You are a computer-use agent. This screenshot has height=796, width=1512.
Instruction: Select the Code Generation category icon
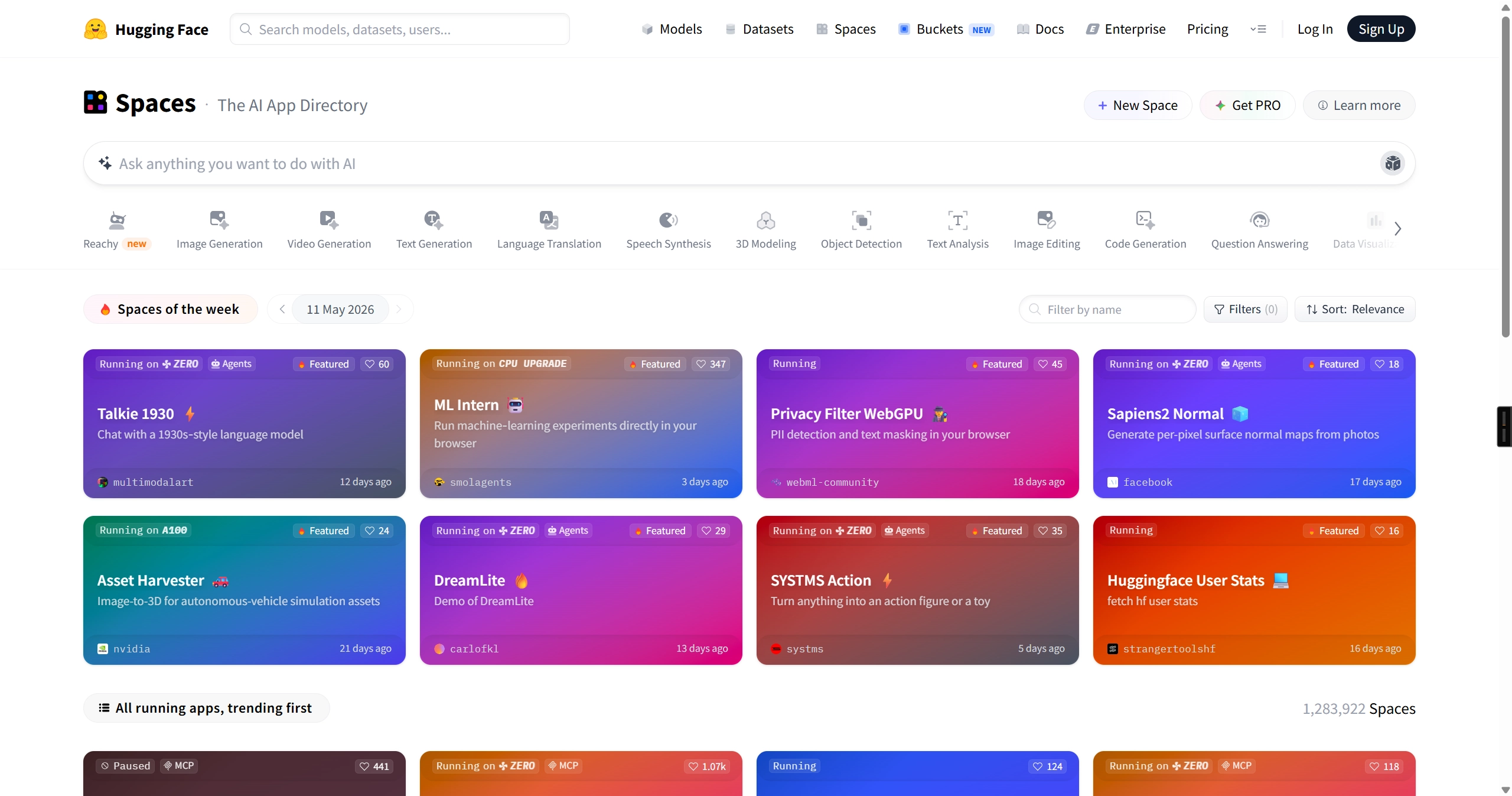pos(1145,220)
